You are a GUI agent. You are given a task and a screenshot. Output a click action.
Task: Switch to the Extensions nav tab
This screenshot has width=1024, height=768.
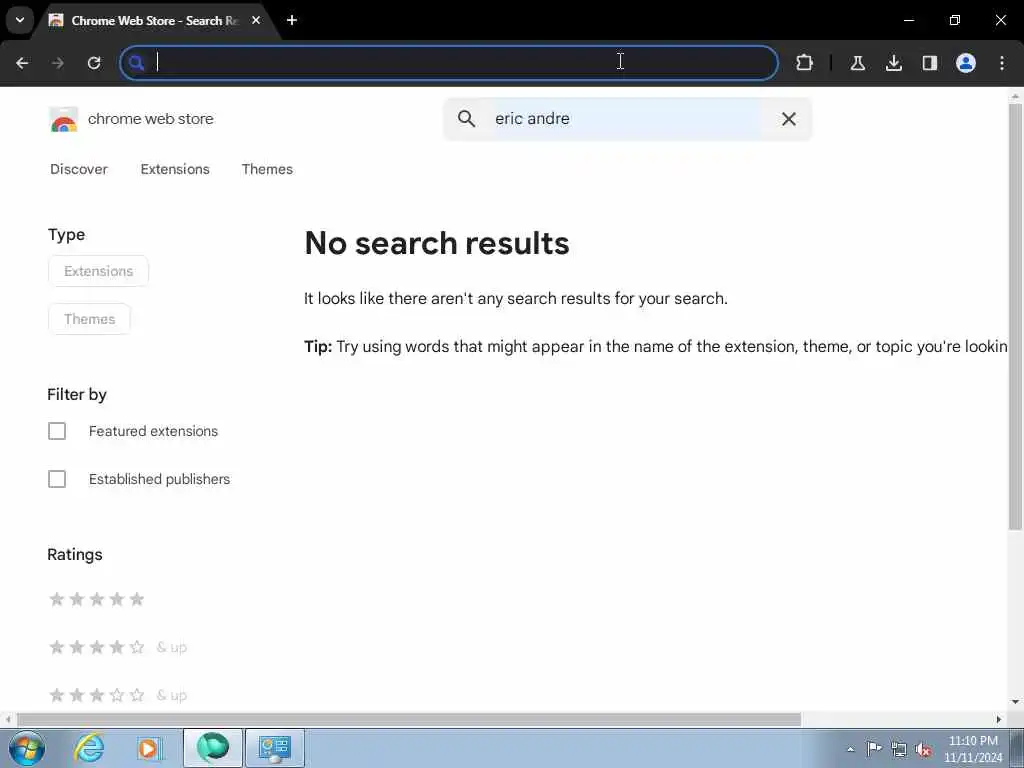click(x=175, y=169)
